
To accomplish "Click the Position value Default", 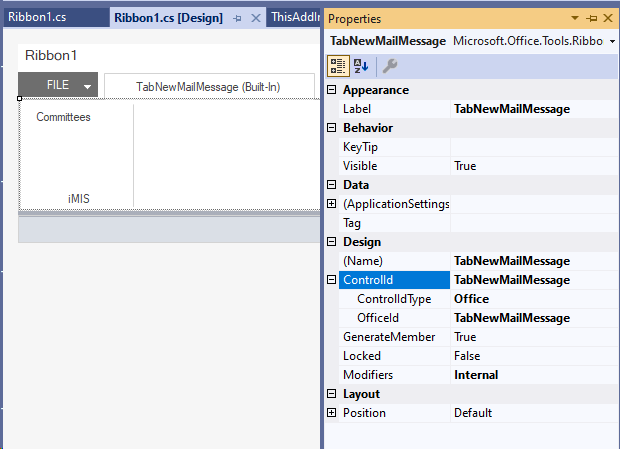I will (533, 413).
